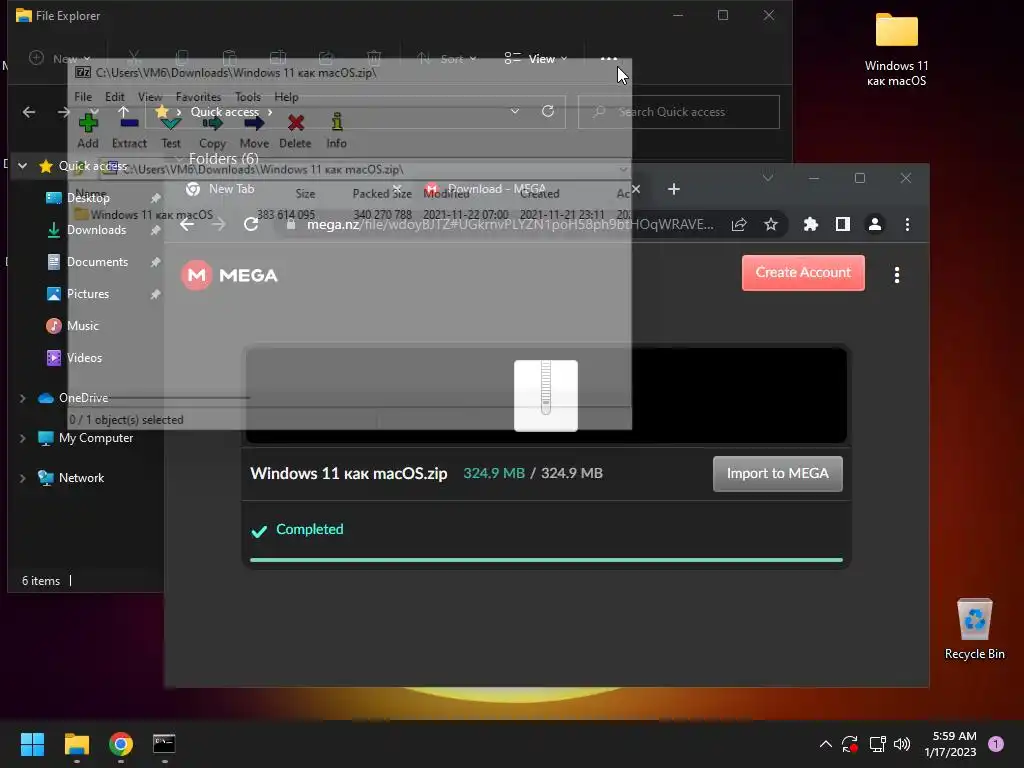Open File Explorer's See more (three dots) menu

tap(609, 59)
